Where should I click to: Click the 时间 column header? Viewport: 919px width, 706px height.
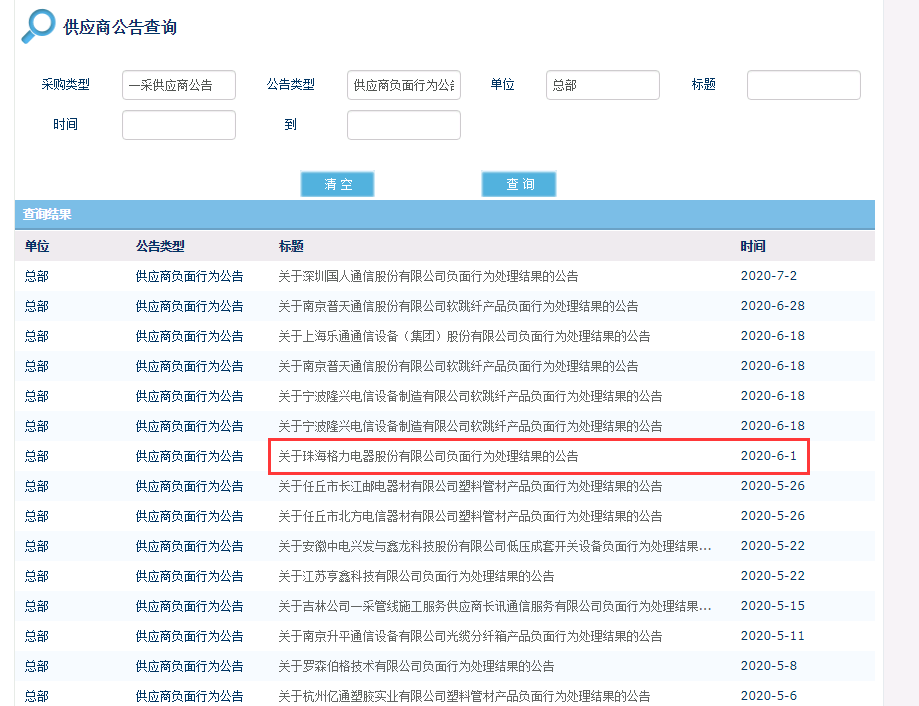753,246
